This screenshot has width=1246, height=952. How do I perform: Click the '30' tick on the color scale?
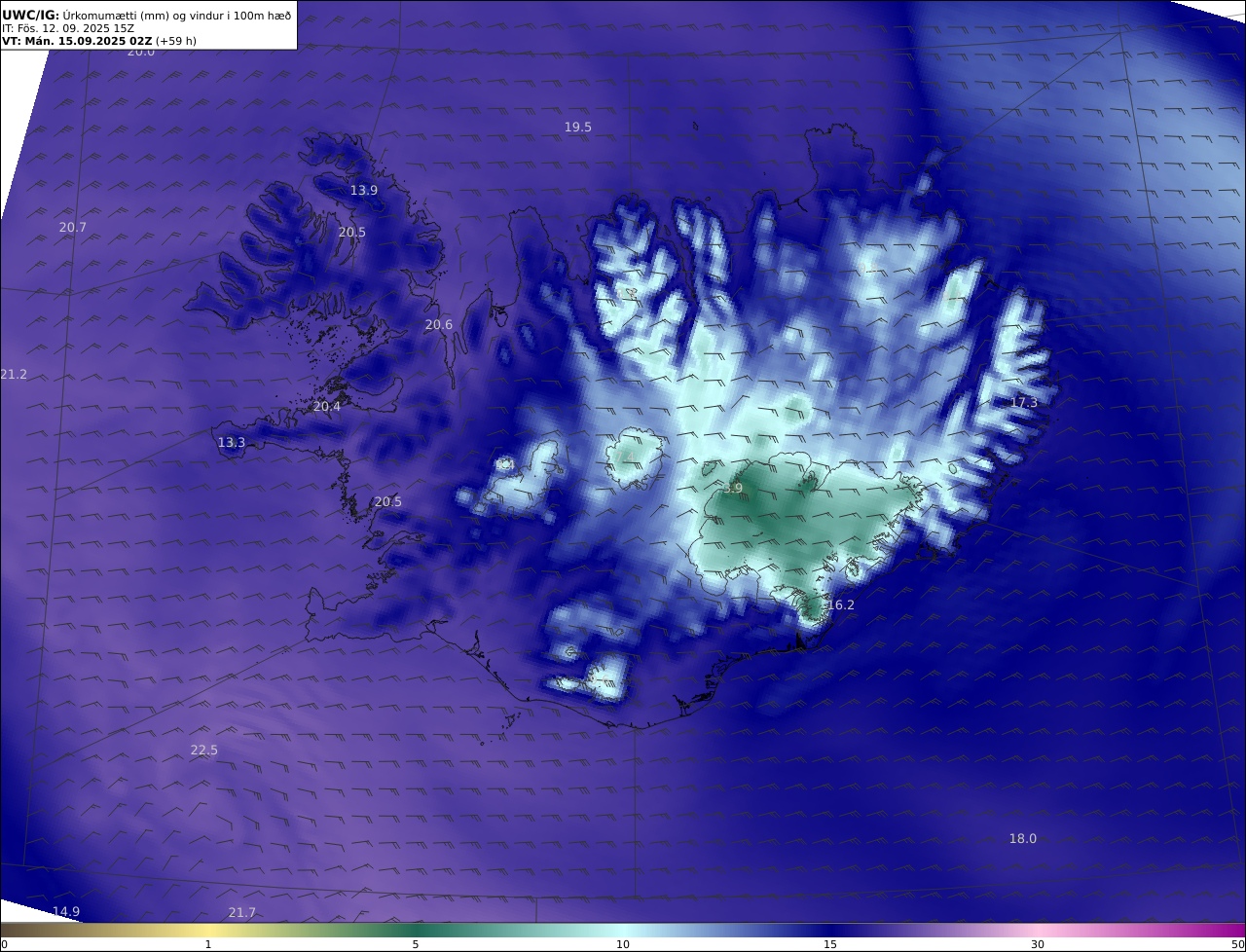point(1038,944)
